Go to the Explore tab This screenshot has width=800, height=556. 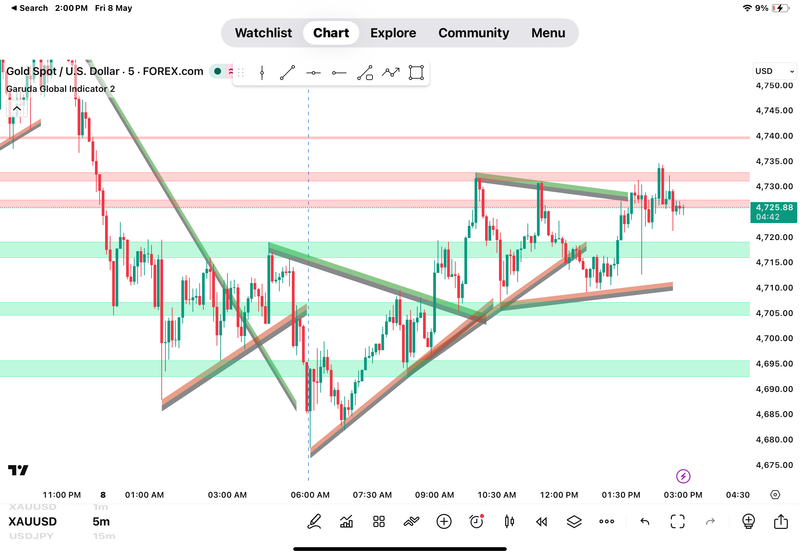click(393, 33)
